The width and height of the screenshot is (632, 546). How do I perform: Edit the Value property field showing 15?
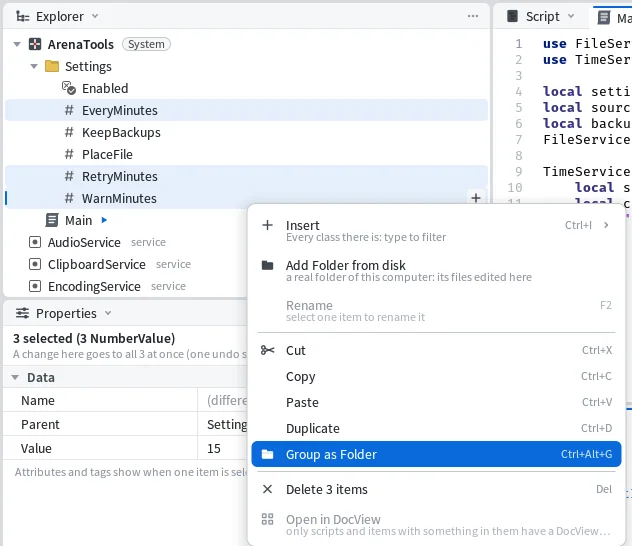(222, 448)
